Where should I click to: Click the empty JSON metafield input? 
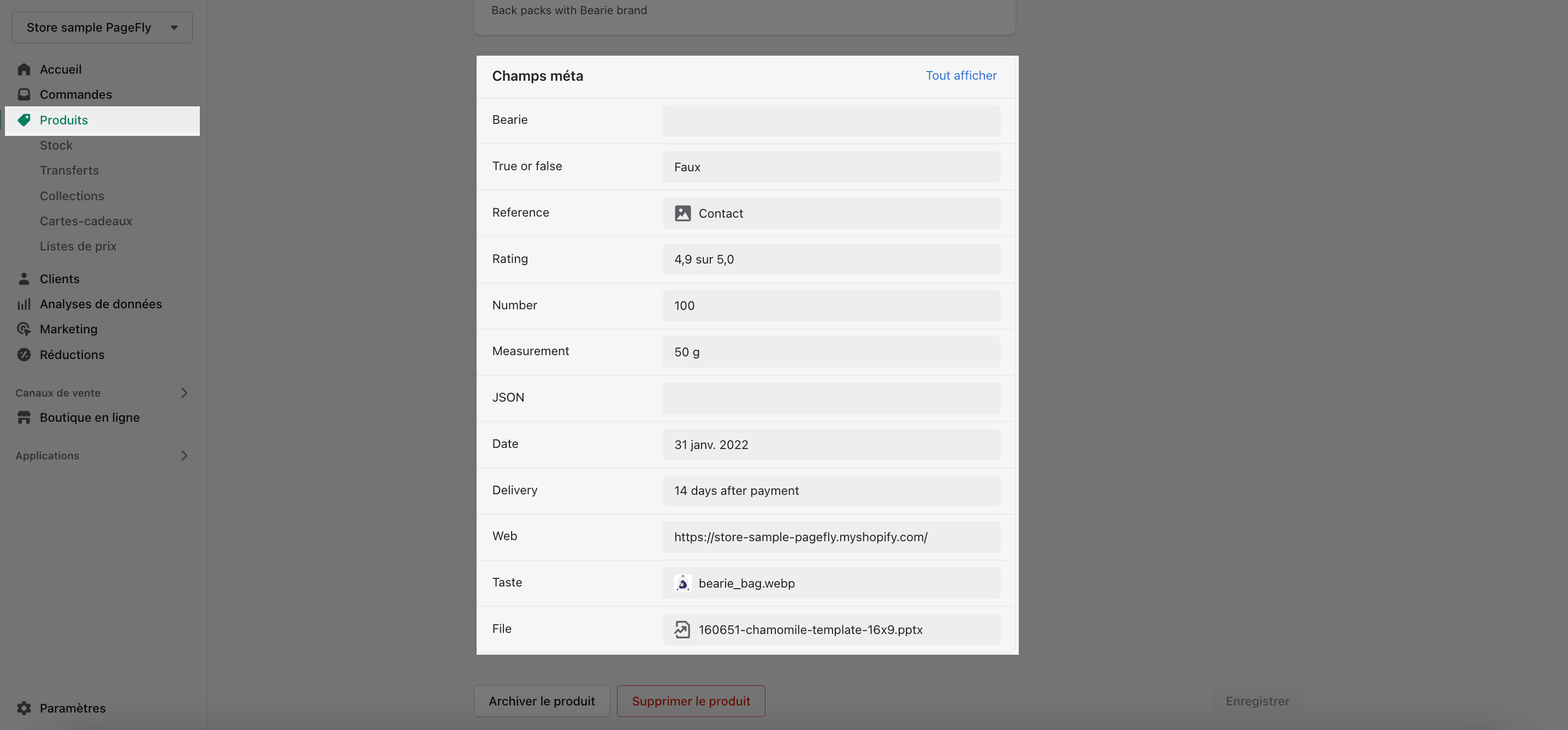point(831,398)
